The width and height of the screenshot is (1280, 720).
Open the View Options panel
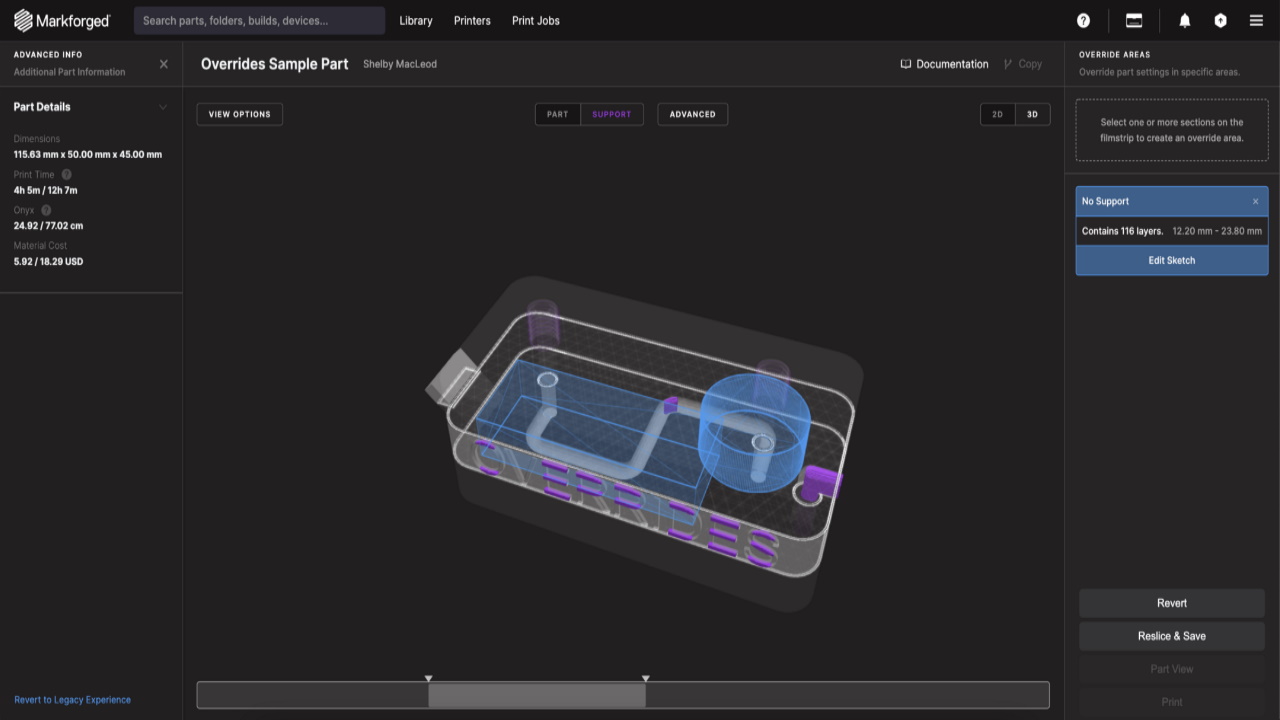(x=239, y=114)
